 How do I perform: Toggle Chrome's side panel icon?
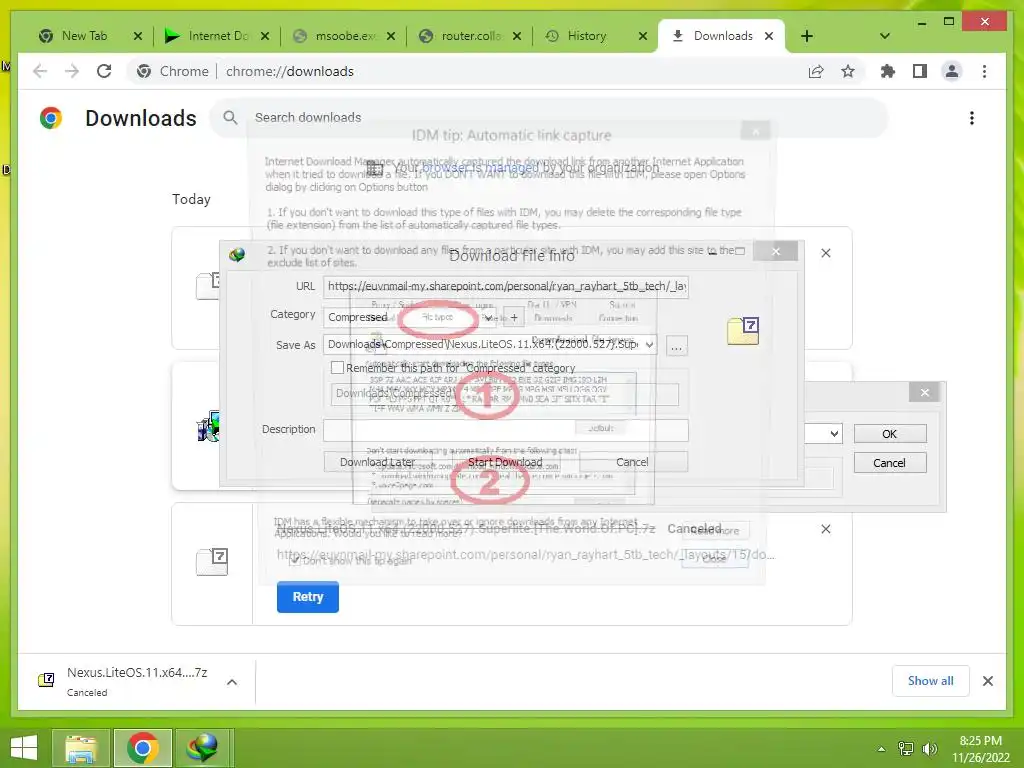920,71
